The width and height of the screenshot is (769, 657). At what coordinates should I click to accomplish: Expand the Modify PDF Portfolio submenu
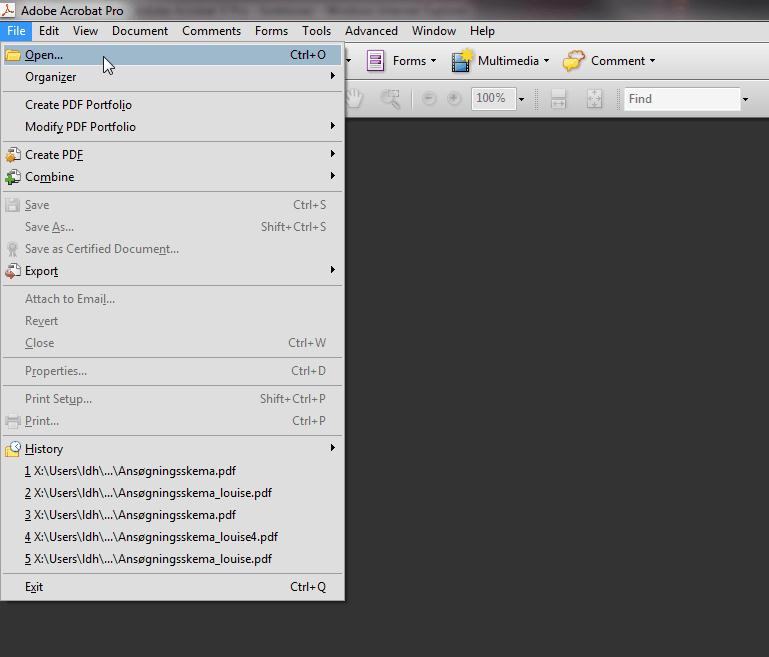click(x=333, y=126)
